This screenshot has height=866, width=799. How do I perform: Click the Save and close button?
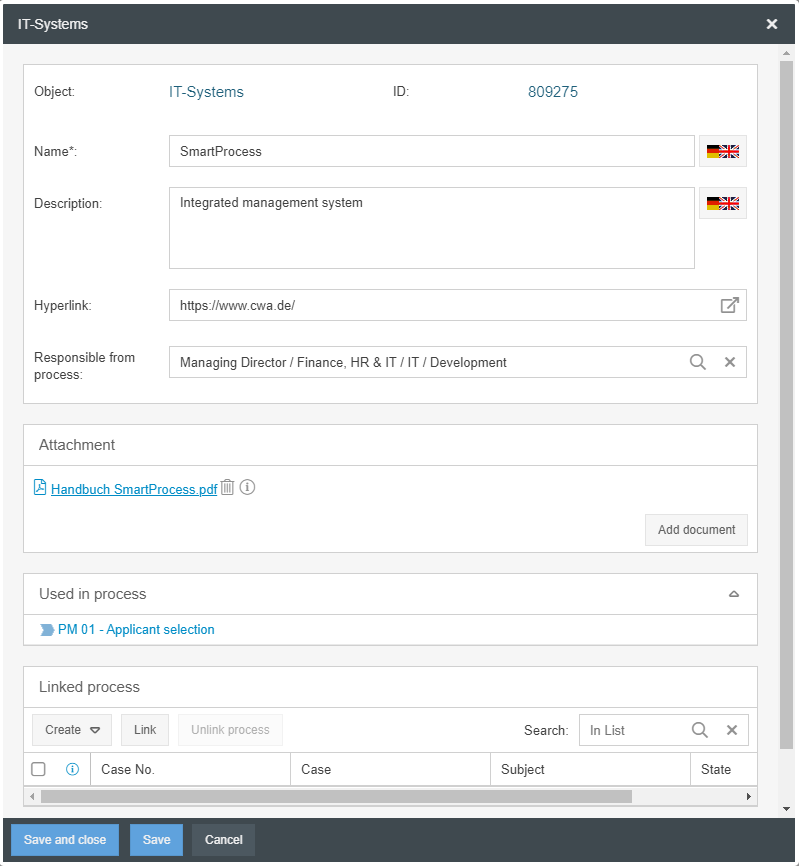point(65,840)
